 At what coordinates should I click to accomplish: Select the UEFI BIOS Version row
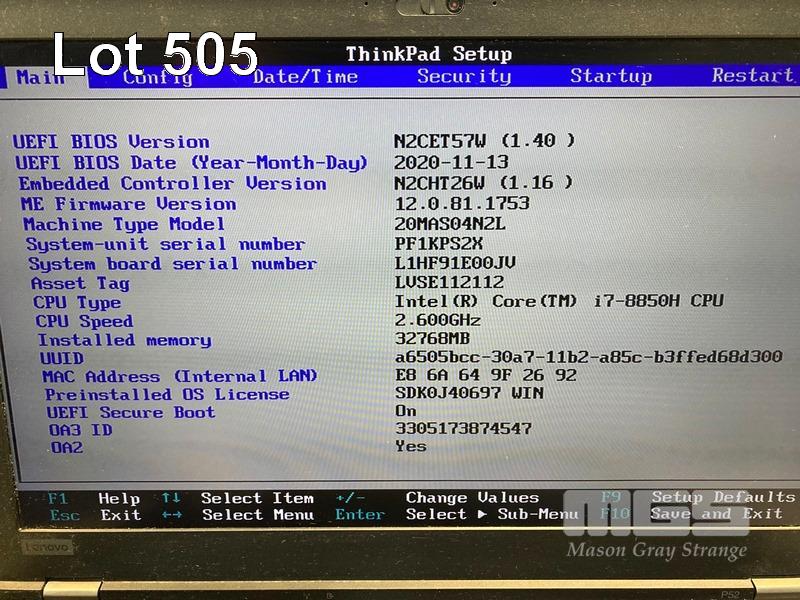coord(111,142)
